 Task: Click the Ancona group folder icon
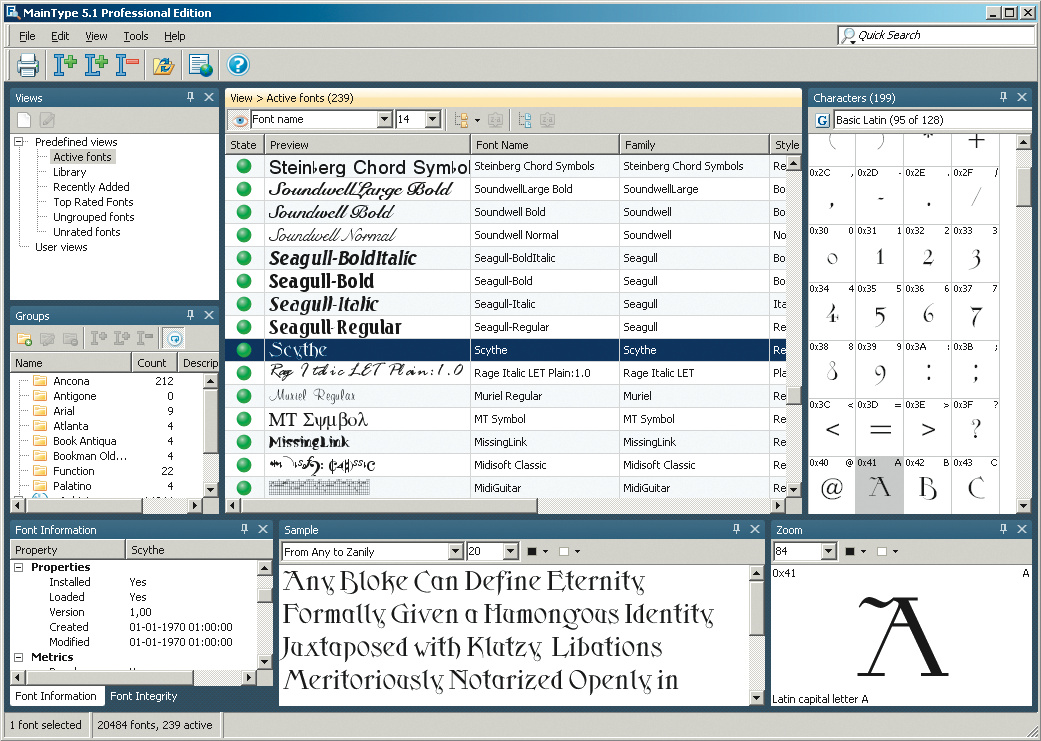(x=40, y=381)
